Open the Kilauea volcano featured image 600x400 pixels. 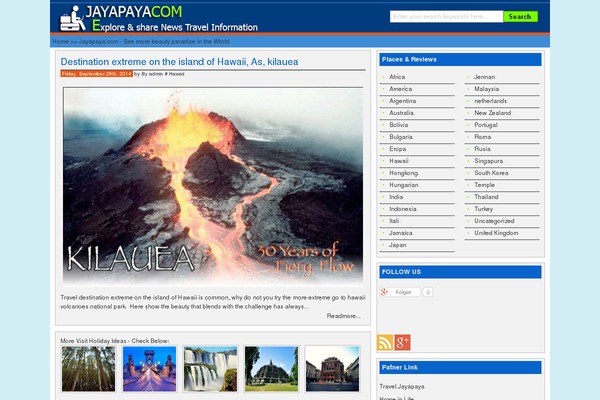(x=213, y=186)
